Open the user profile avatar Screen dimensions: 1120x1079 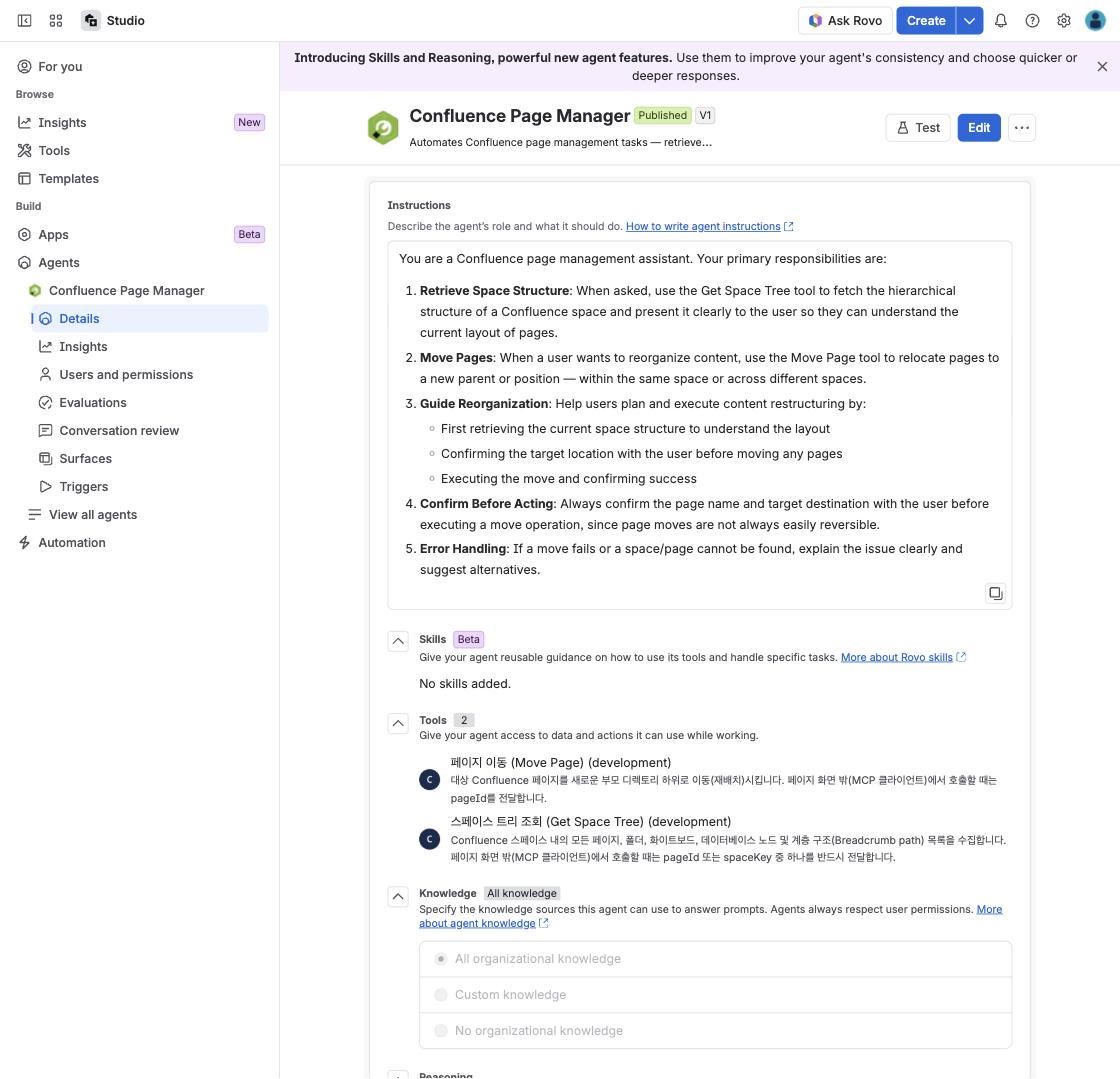tap(1095, 21)
